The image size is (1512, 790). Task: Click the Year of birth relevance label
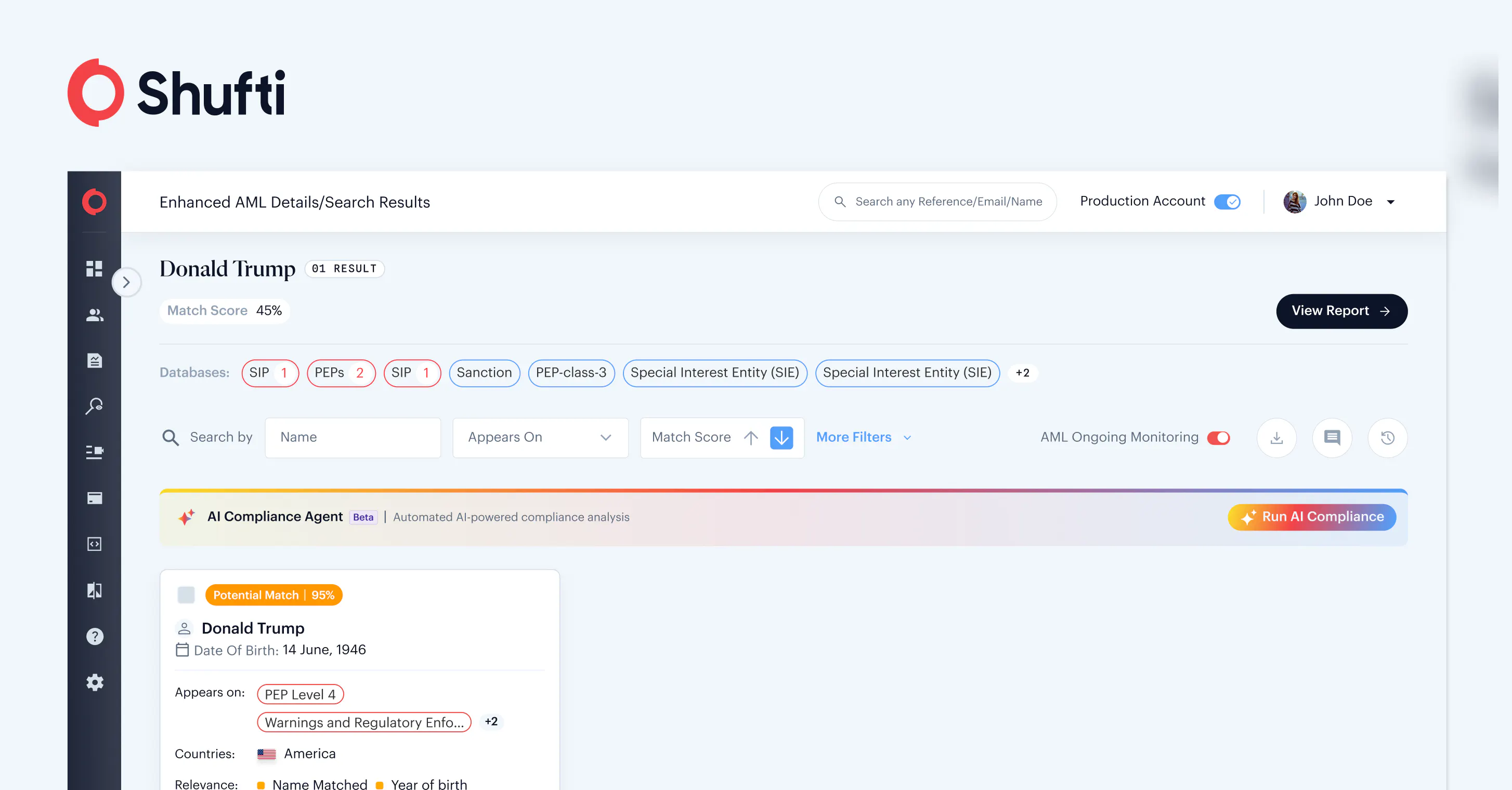pos(429,784)
